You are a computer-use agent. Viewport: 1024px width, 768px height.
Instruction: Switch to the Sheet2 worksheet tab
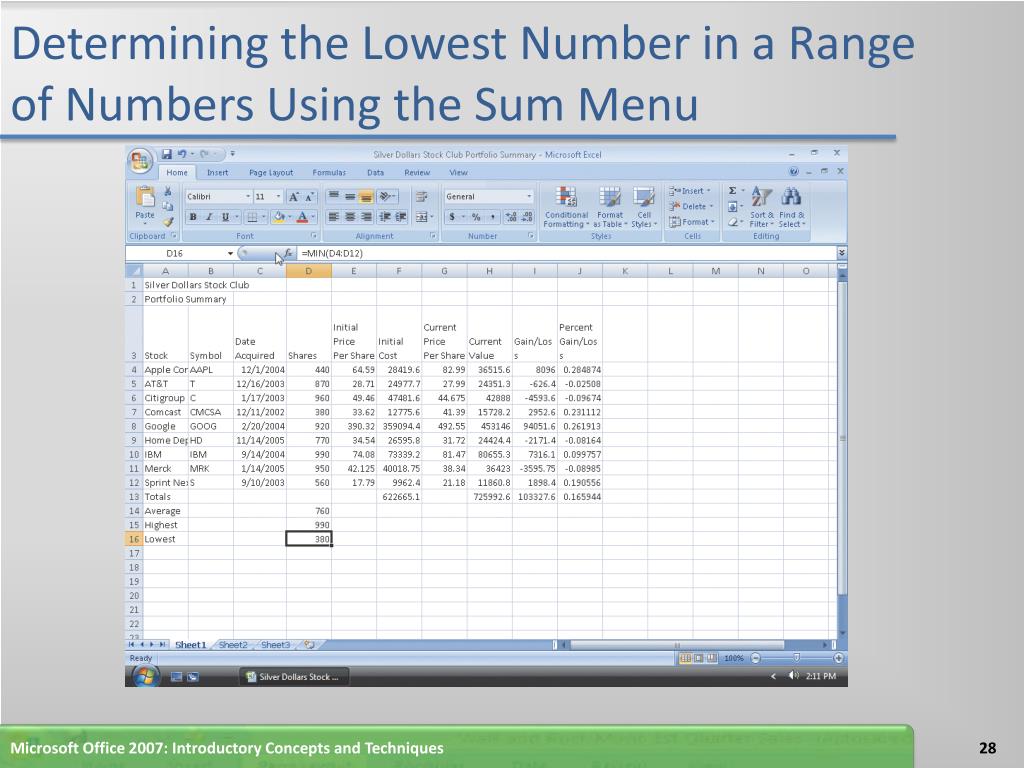233,645
